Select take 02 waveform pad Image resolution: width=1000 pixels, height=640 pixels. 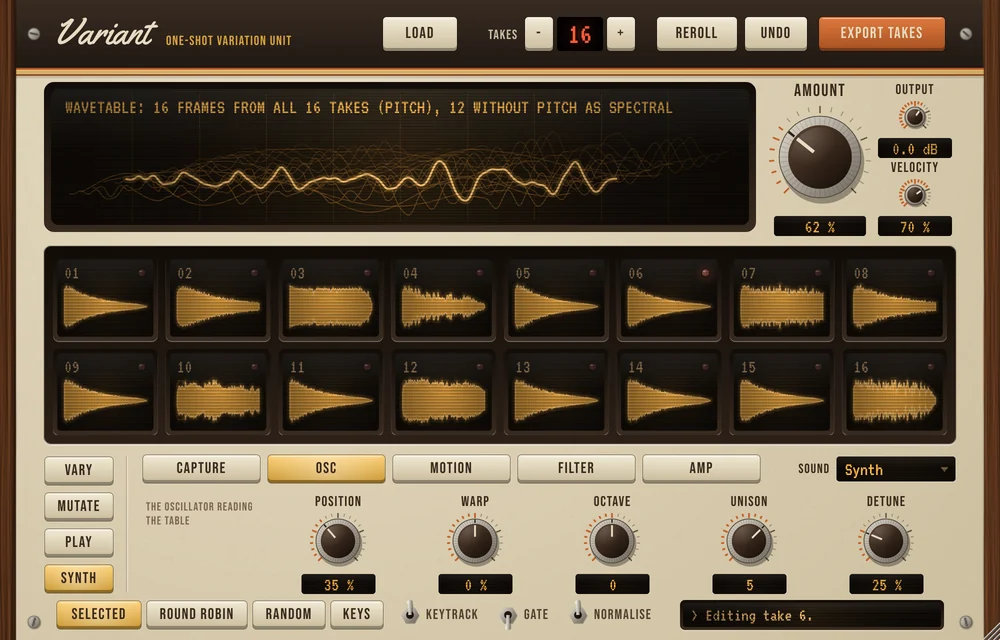[218, 298]
